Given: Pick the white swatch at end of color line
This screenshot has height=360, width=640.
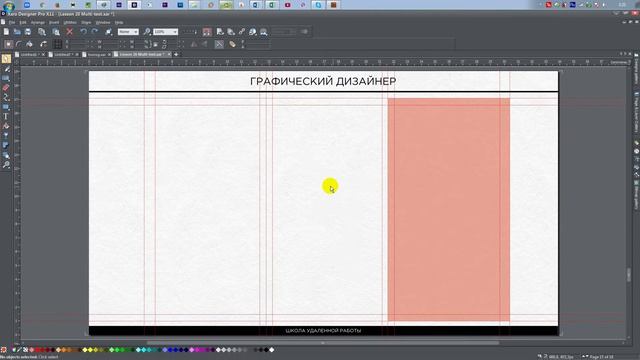Looking at the screenshot, I should pos(271,350).
